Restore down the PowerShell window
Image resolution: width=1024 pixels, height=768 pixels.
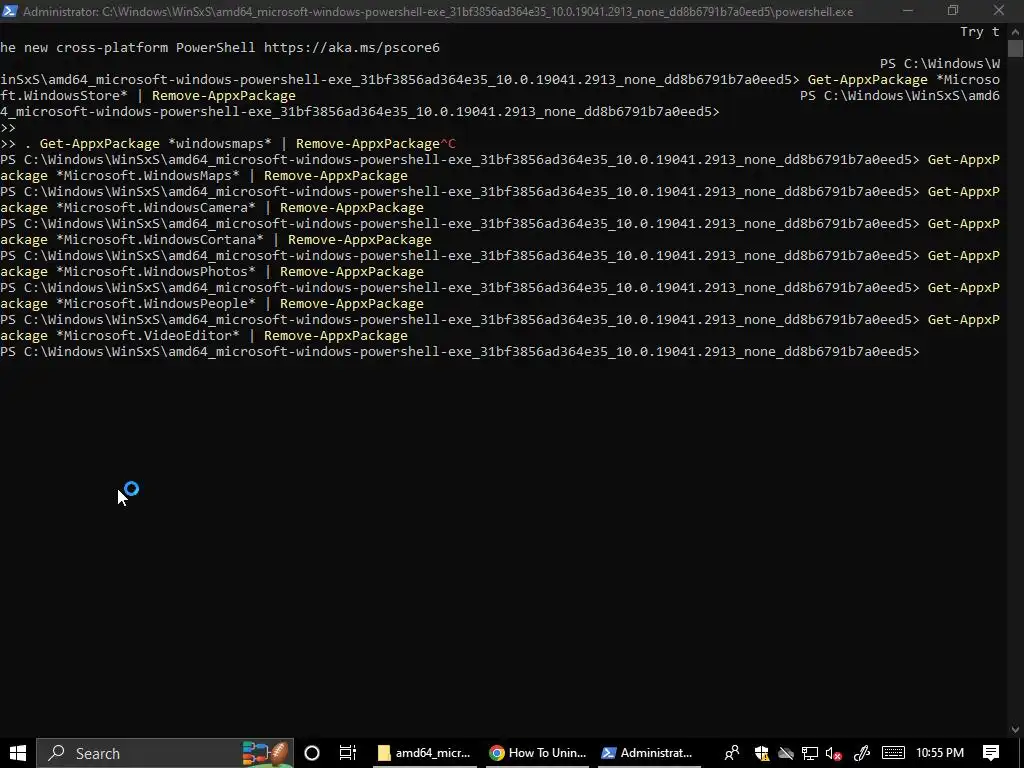(953, 10)
